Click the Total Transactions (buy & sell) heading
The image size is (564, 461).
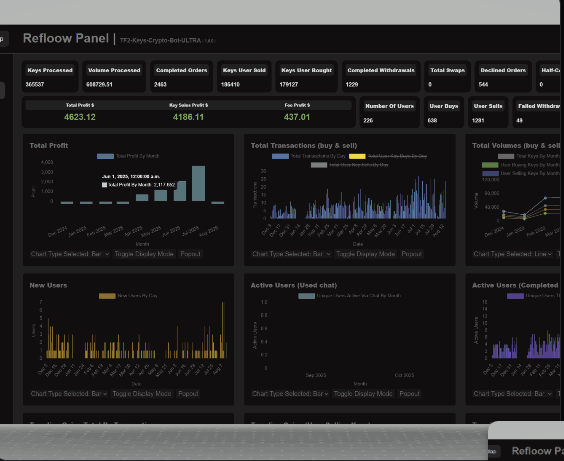point(304,145)
